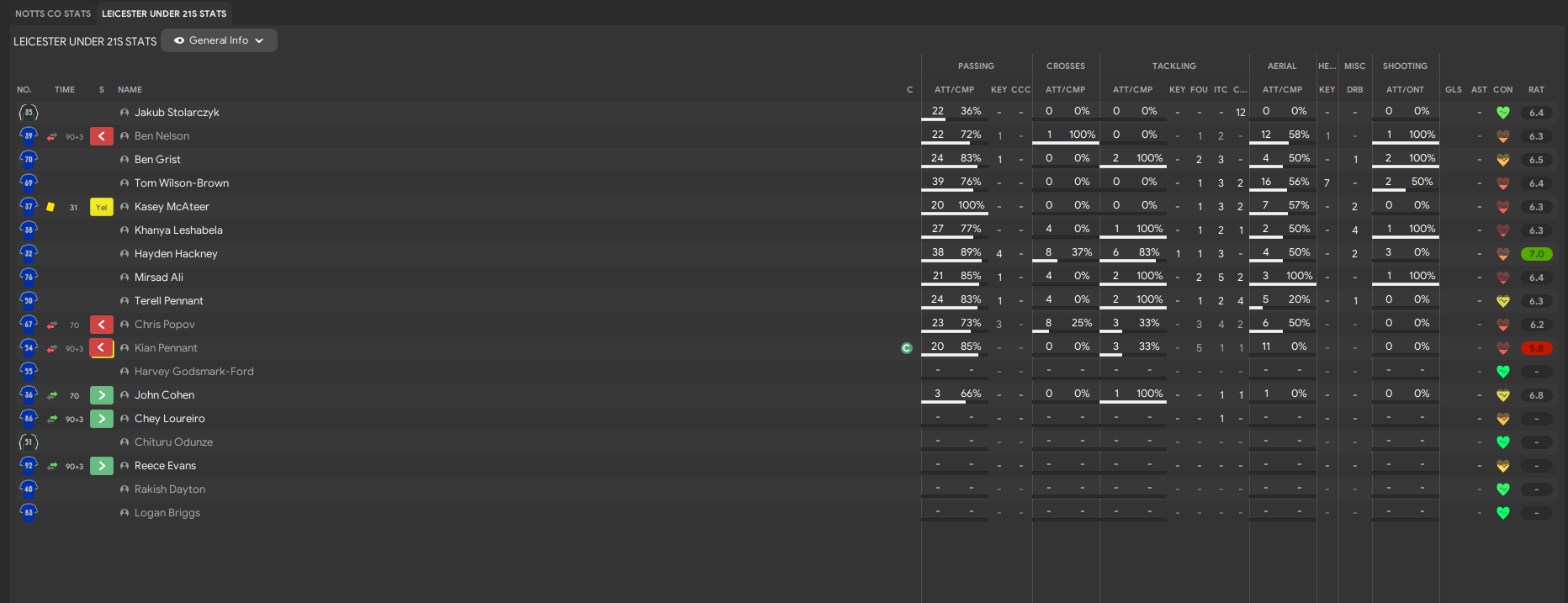Click Jakub Stolarczyk's green condition heart
1568x603 pixels.
pyautogui.click(x=1503, y=113)
